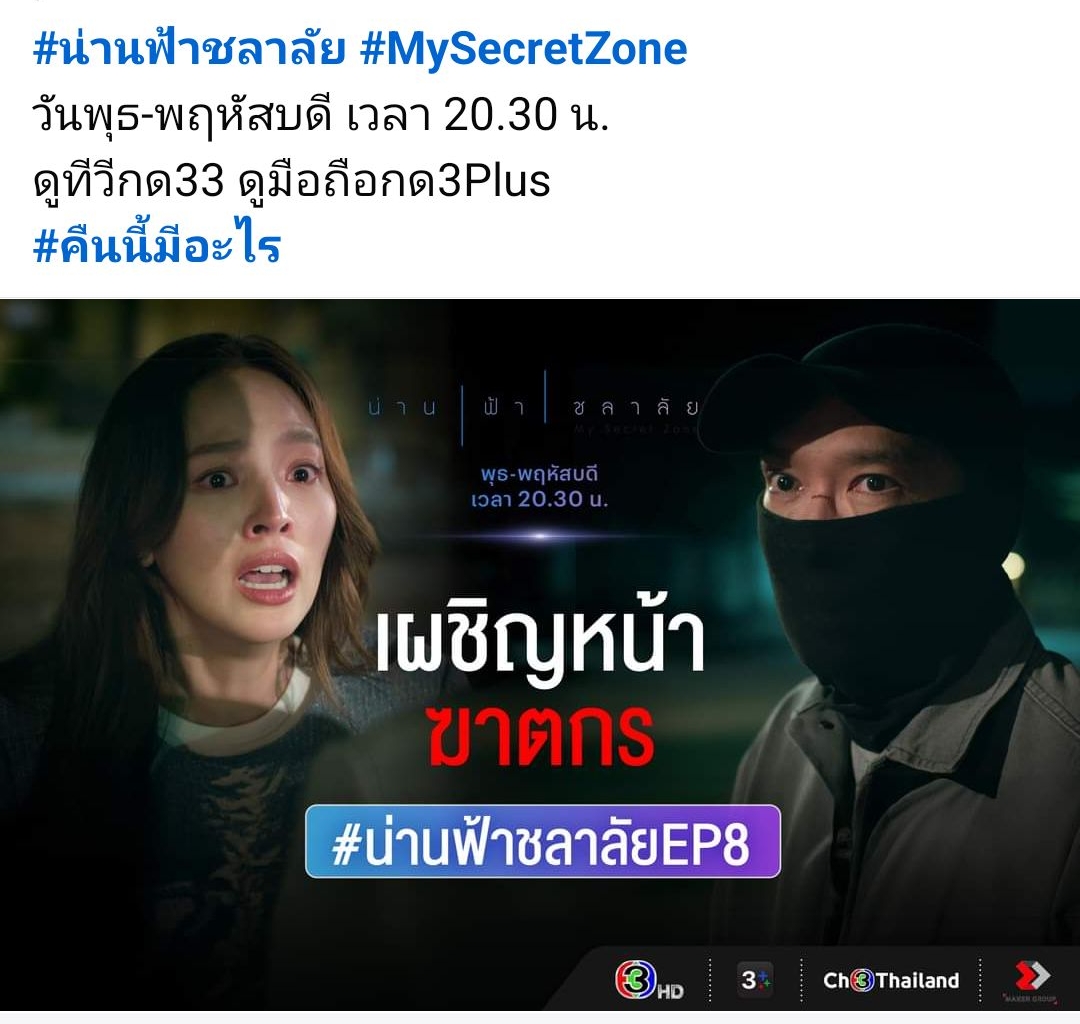Click the red ฆาตกร text
Viewport: 1080px width, 1024px height.
(x=540, y=737)
